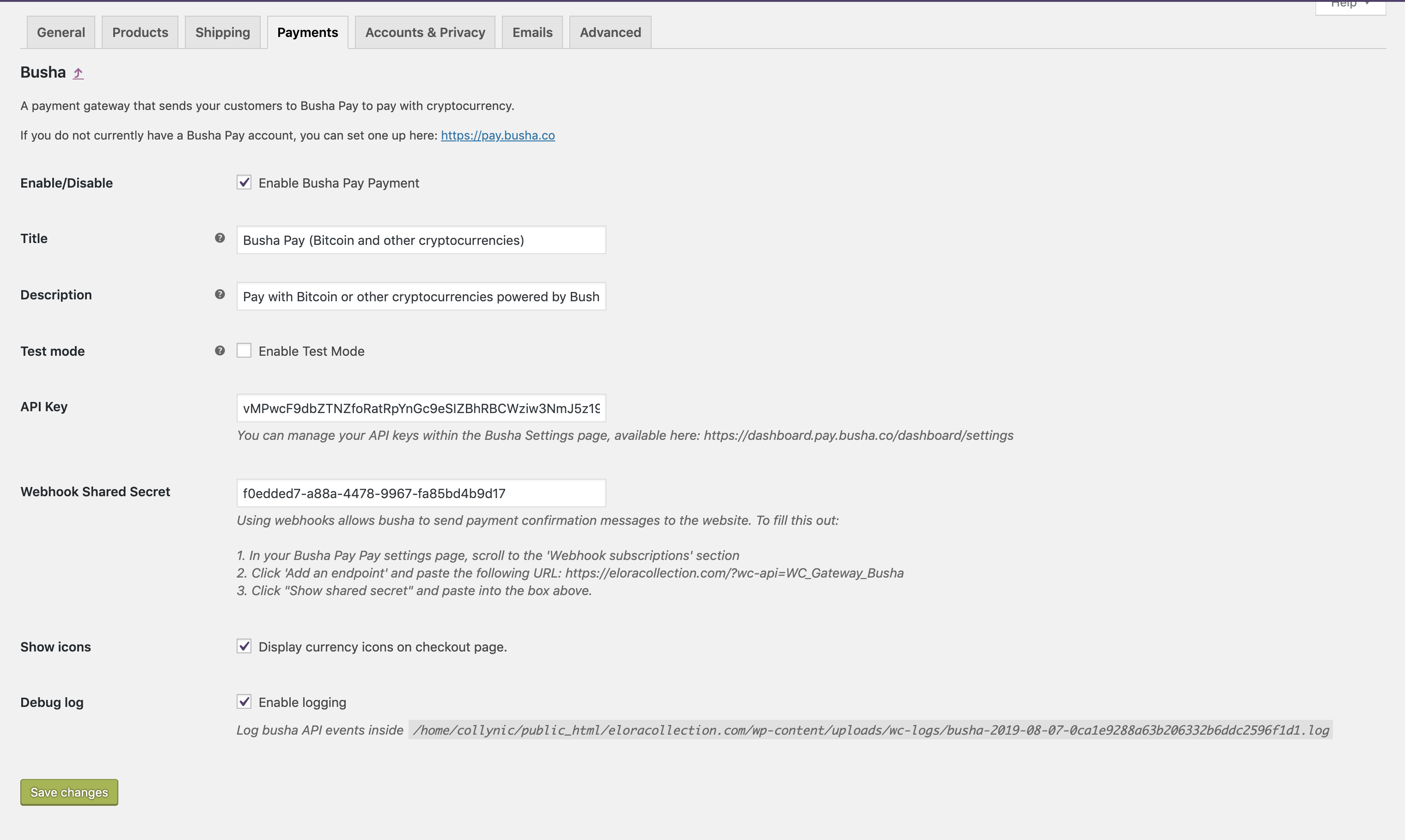Click the Enable Test Mode label
This screenshot has height=840, width=1405.
click(312, 351)
